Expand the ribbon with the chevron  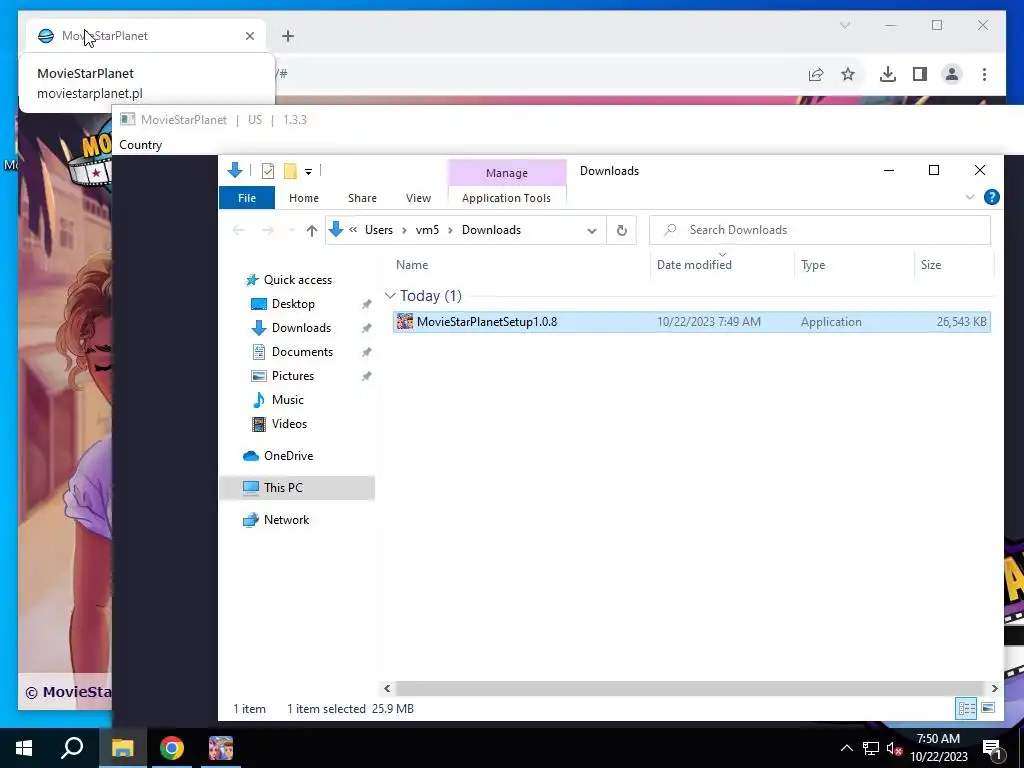(970, 197)
